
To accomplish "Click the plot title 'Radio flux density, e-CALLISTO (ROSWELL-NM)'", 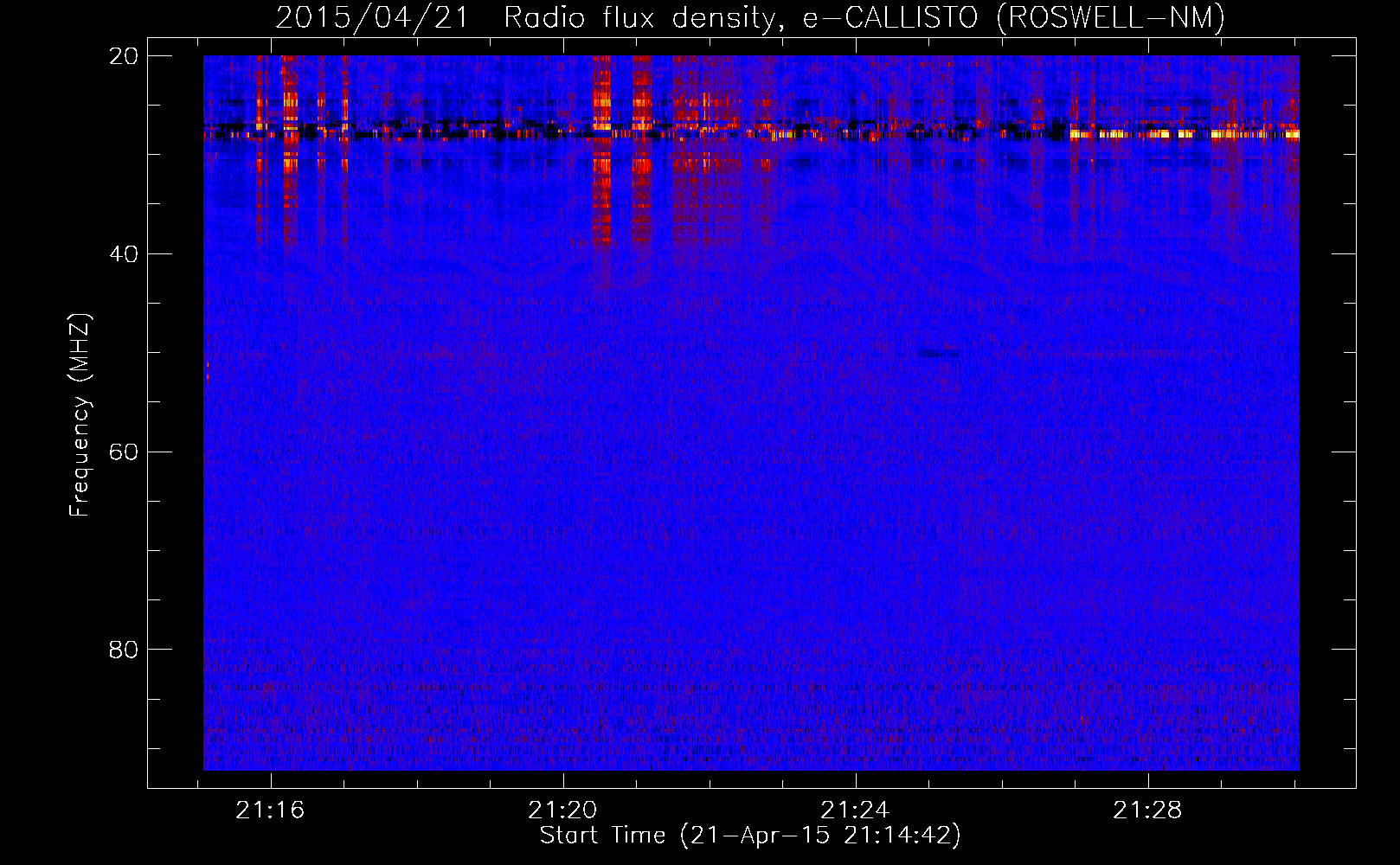I will click(x=864, y=17).
